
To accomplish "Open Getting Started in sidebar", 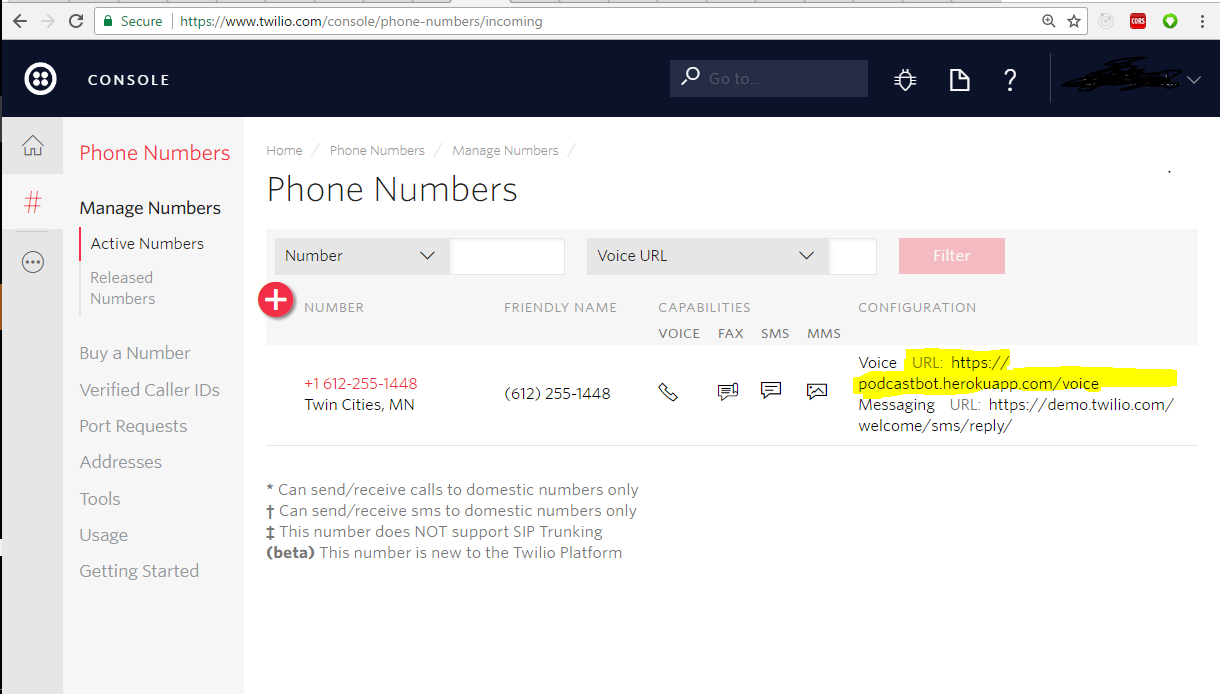I will 139,571.
